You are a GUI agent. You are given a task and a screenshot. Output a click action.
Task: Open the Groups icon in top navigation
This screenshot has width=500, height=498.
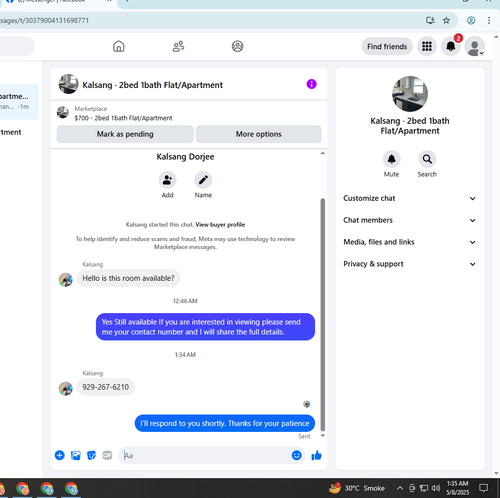click(237, 46)
